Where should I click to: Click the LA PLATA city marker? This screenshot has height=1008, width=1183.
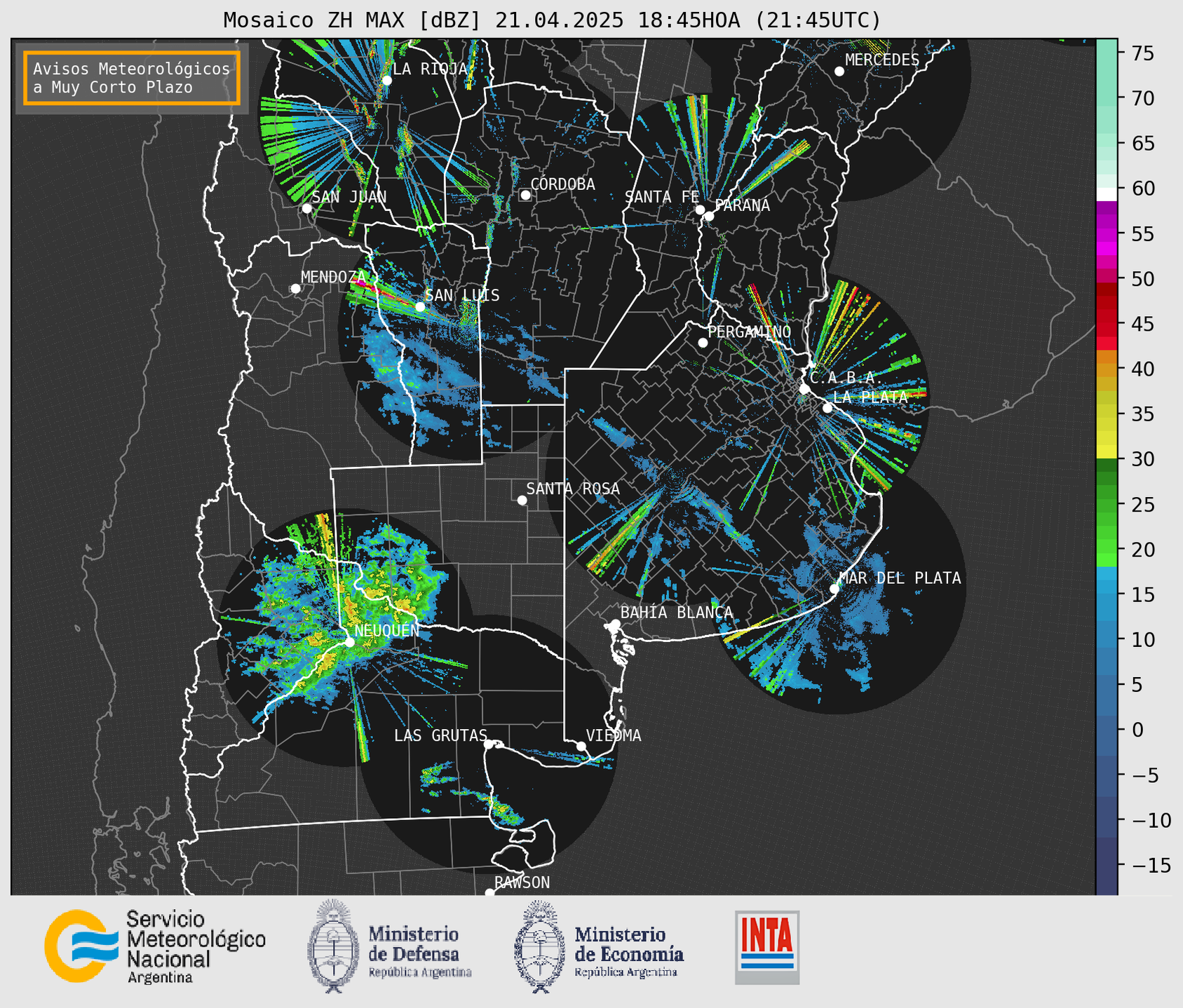pyautogui.click(x=827, y=408)
